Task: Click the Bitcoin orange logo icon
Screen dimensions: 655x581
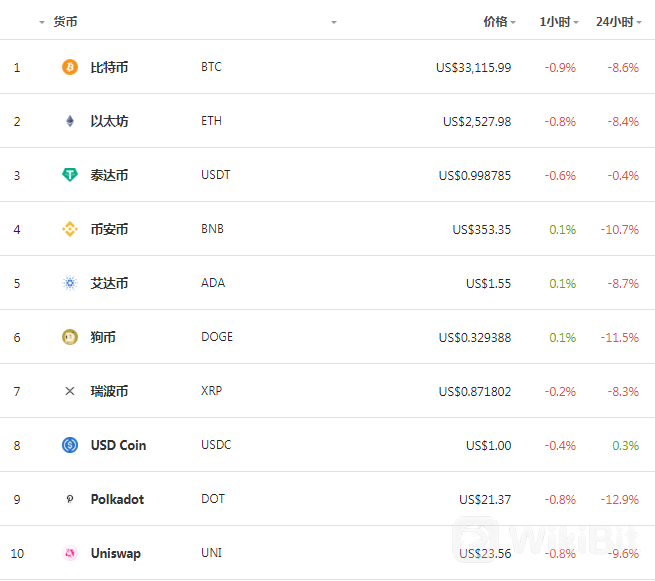Action: 70,67
